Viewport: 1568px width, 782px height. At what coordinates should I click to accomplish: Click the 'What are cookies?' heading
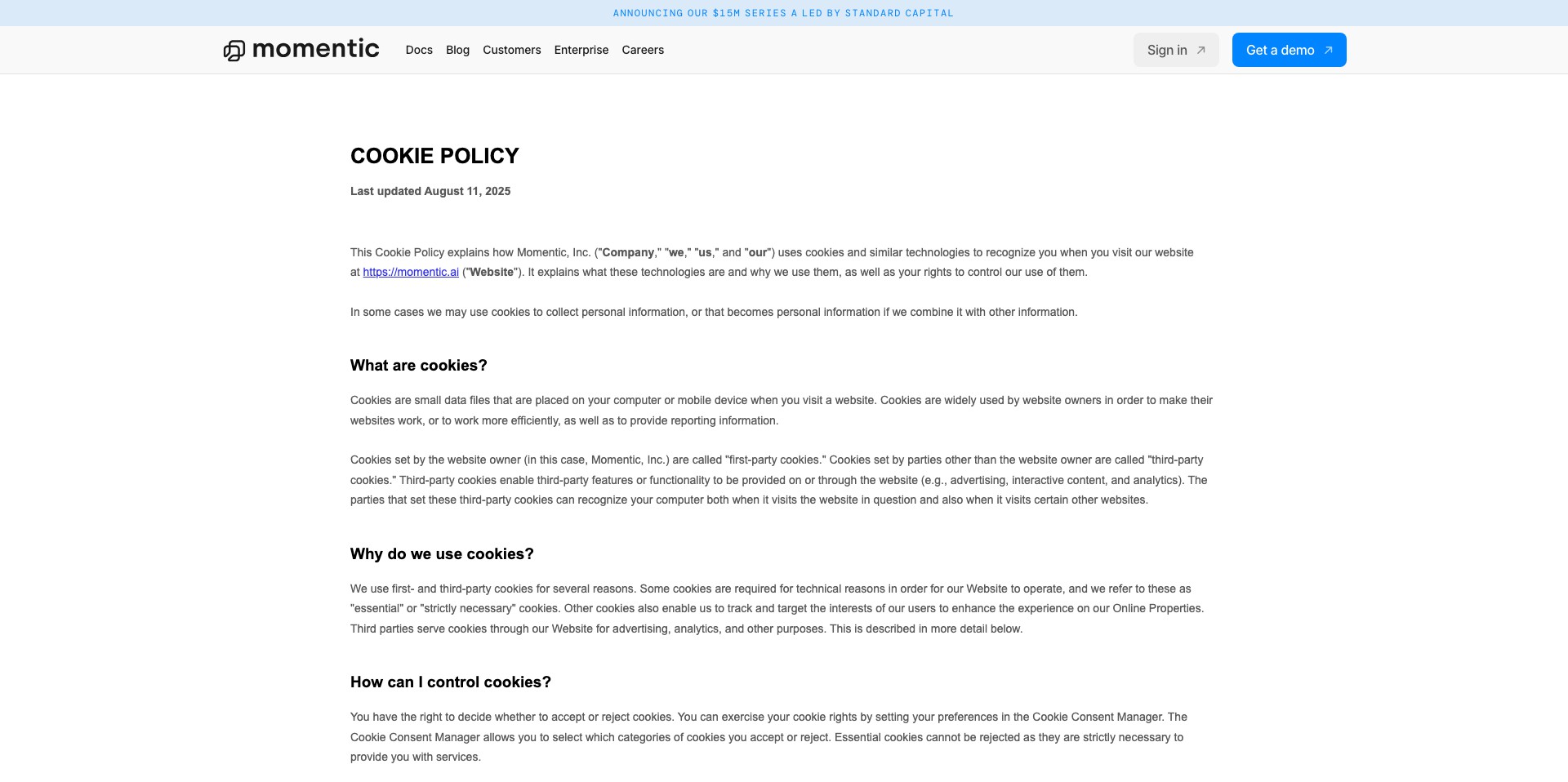click(x=419, y=366)
